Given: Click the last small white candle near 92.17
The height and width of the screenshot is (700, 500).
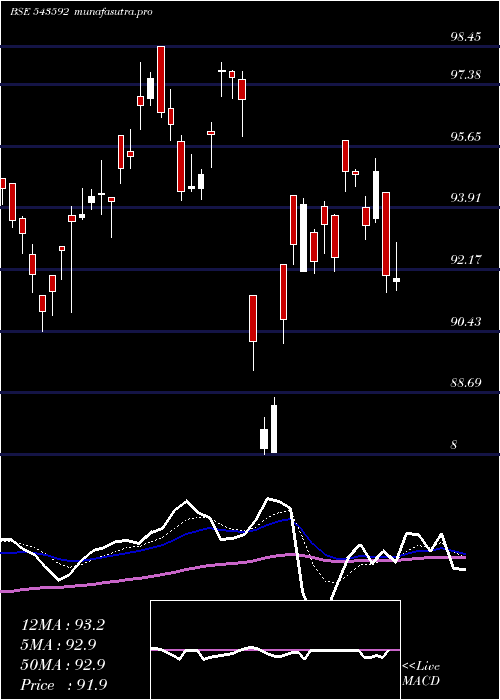Looking at the screenshot, I should coord(396,280).
